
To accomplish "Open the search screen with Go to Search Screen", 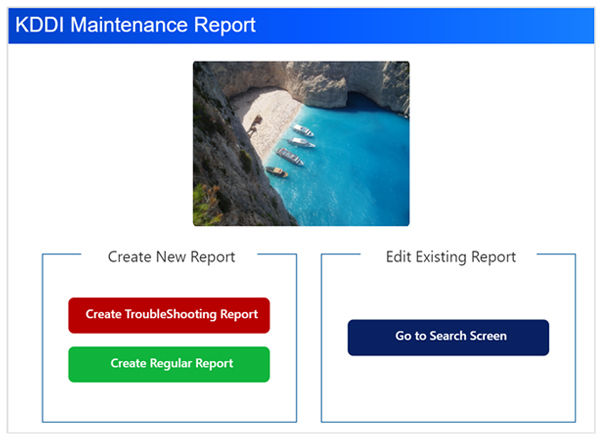I will coord(448,337).
